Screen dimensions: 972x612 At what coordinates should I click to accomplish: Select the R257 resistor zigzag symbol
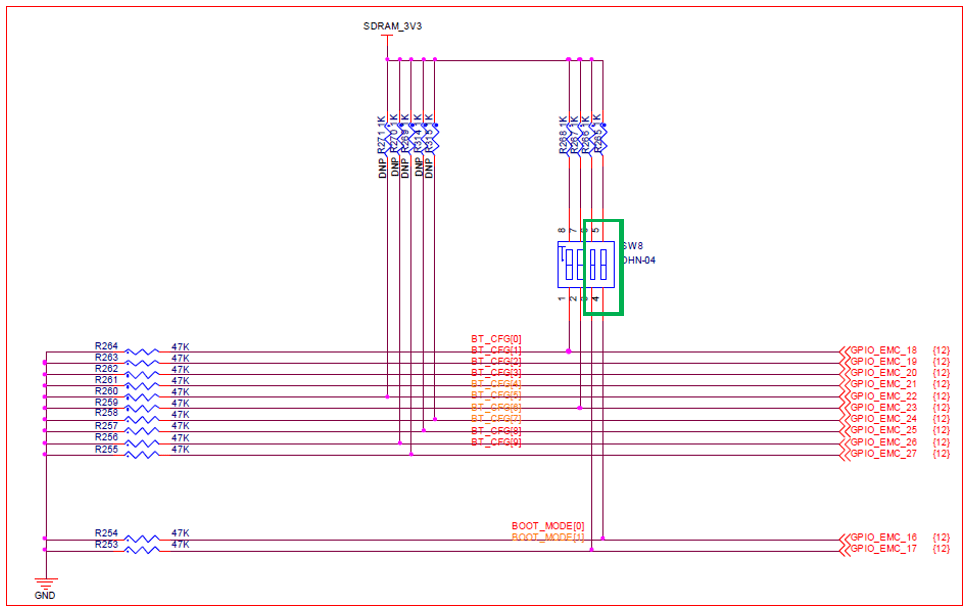(142, 431)
